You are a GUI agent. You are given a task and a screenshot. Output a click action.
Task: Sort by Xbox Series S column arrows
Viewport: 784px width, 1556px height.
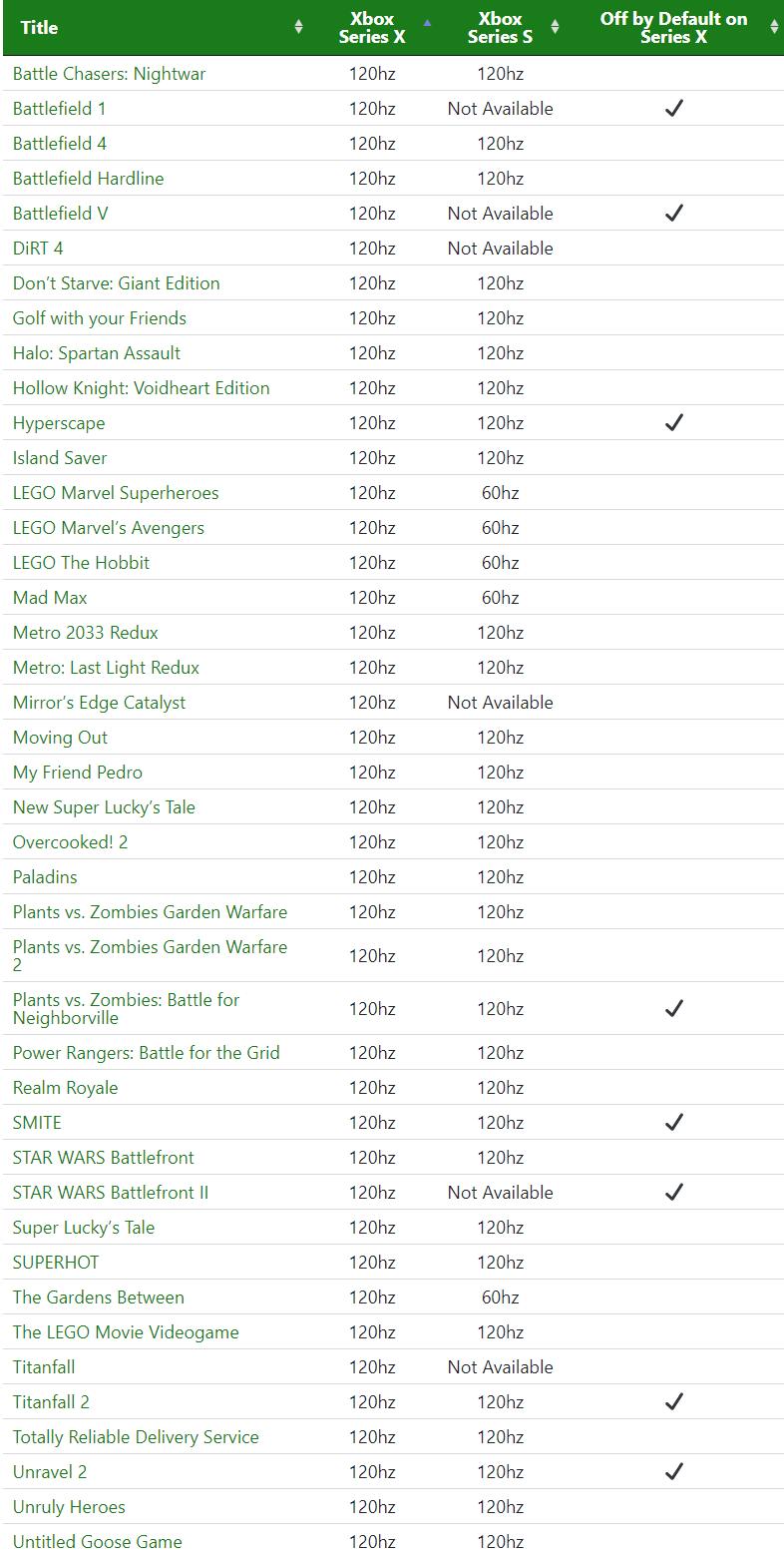pos(556,27)
